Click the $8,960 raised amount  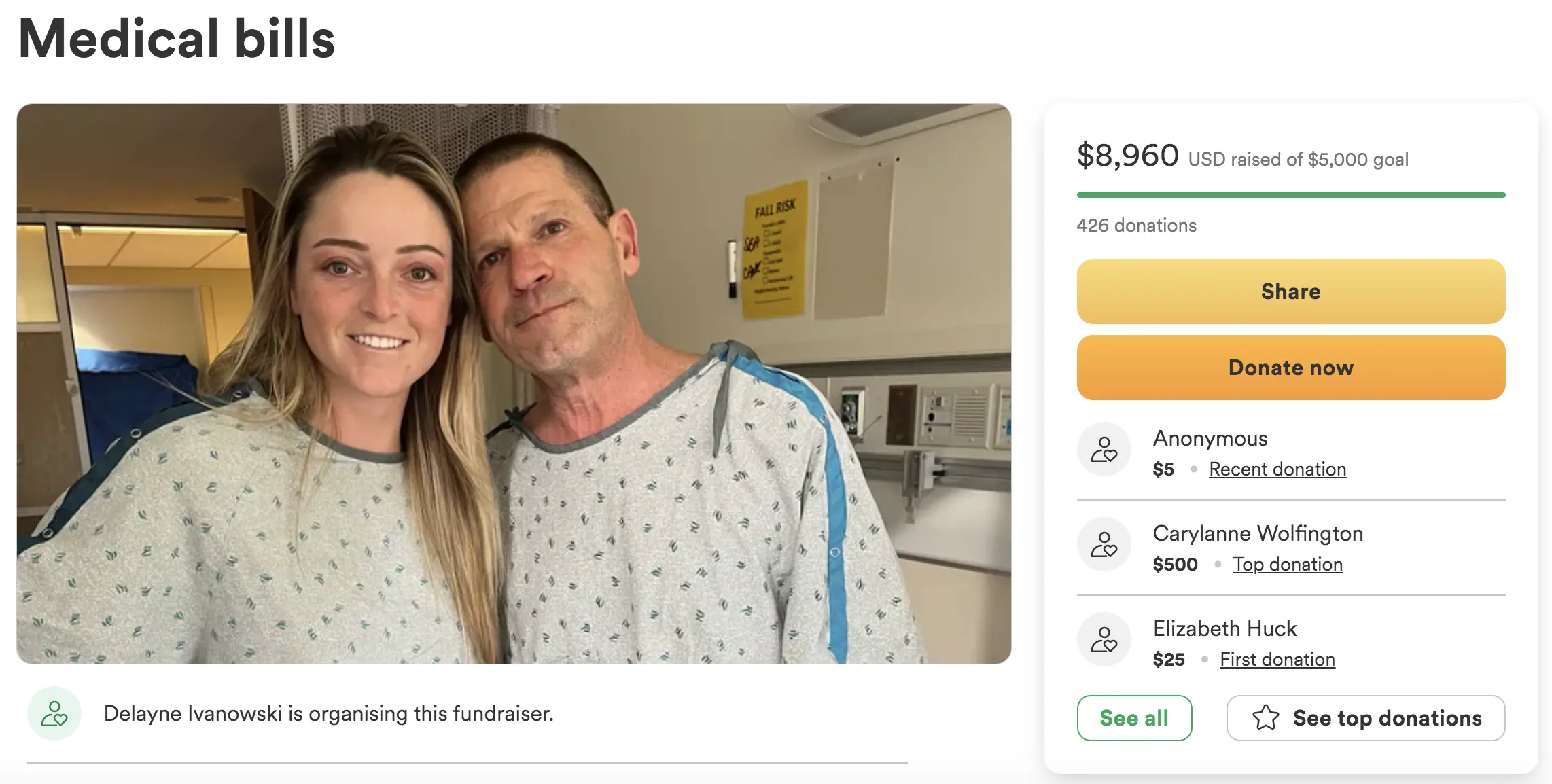(x=1128, y=156)
